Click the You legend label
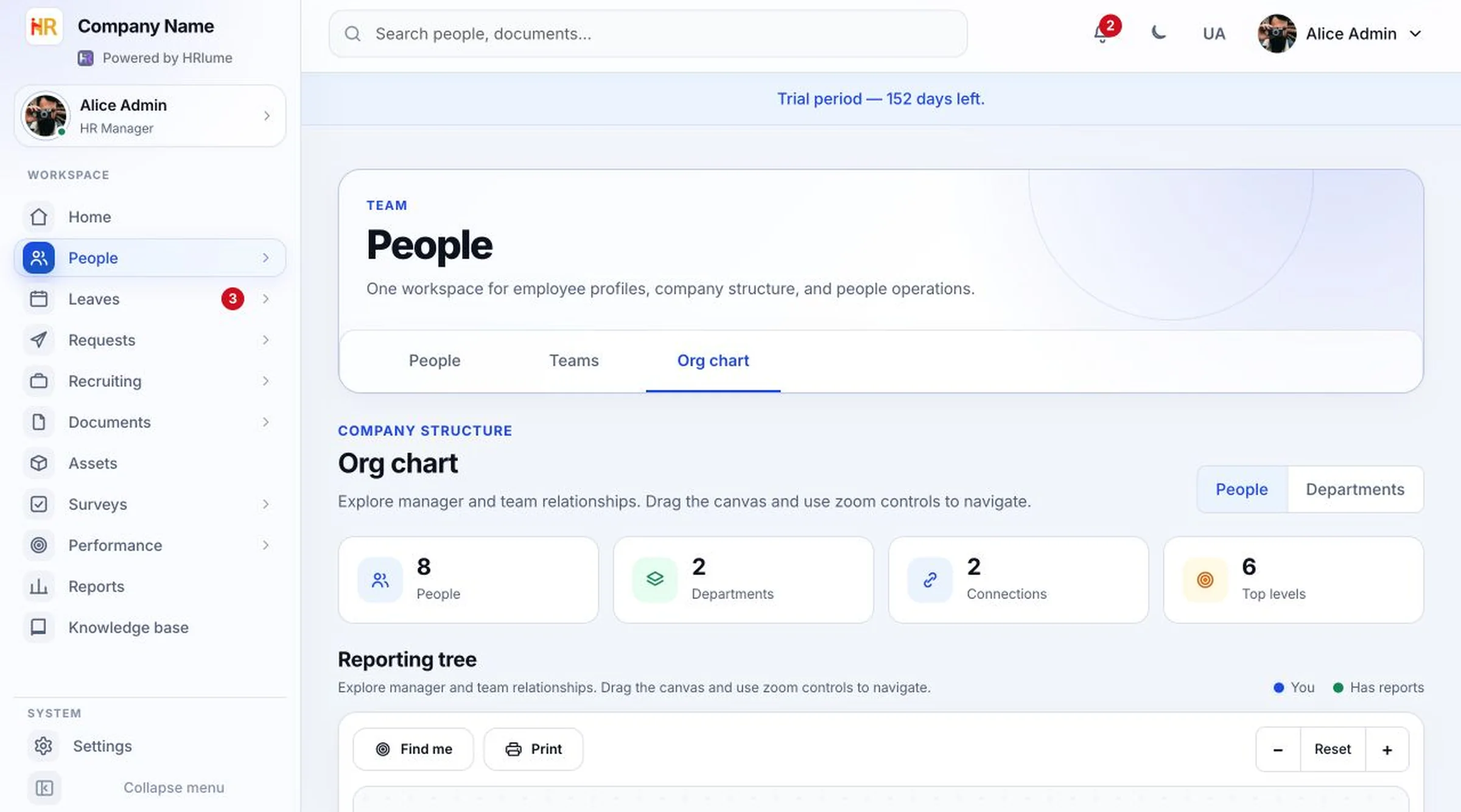This screenshot has width=1461, height=812. (x=1302, y=687)
